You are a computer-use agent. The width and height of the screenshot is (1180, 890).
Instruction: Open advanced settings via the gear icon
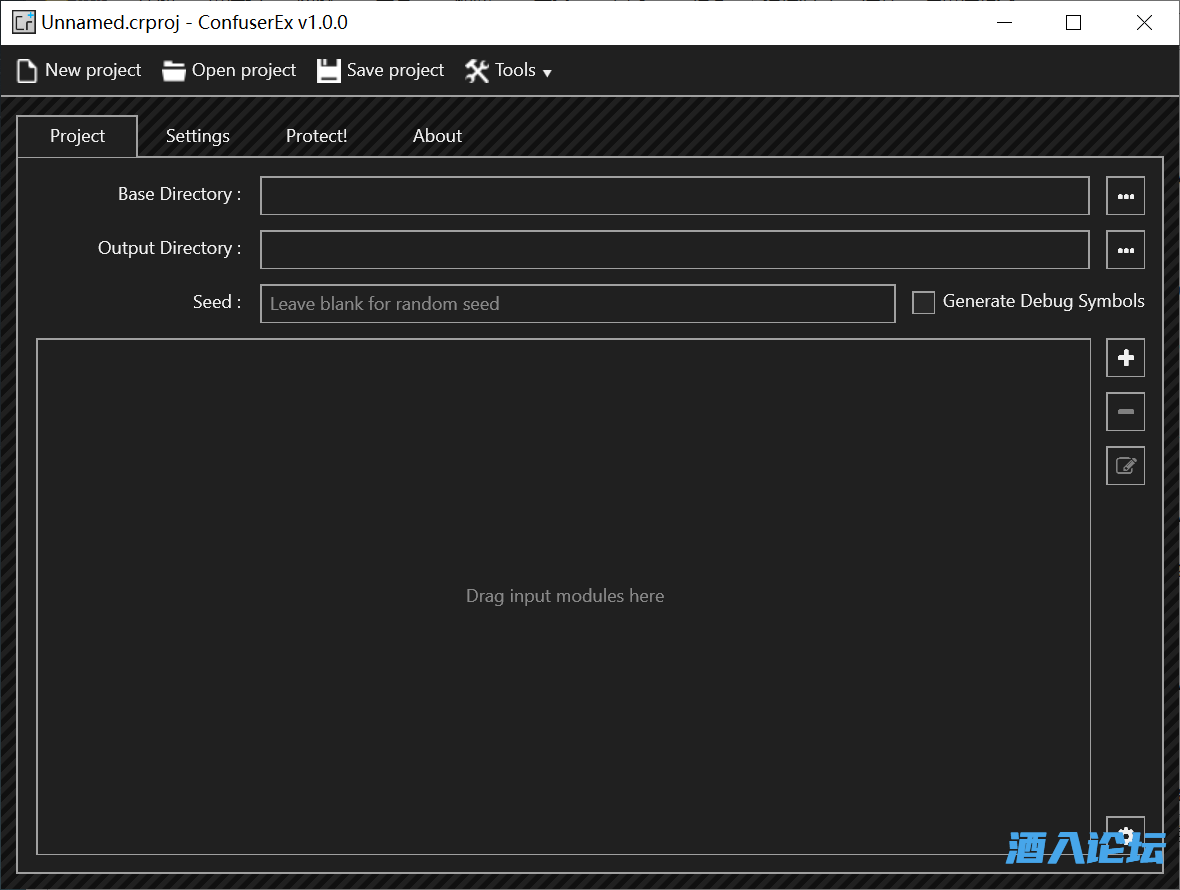1125,834
